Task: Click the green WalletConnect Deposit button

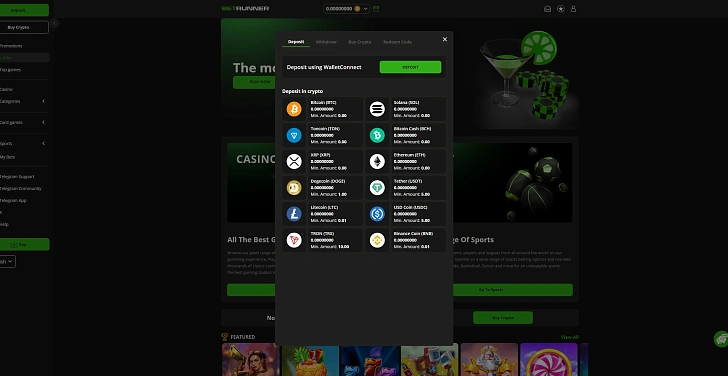Action: pos(410,67)
